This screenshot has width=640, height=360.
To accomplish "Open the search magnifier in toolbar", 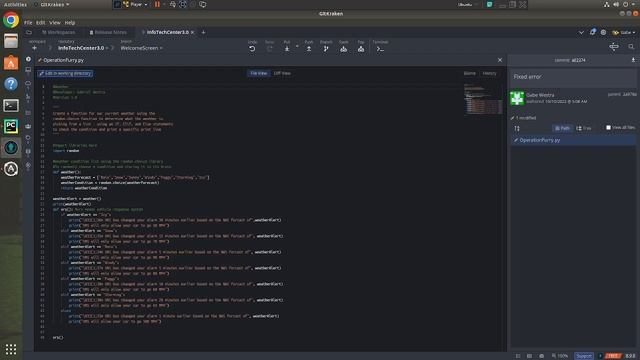I will pyautogui.click(x=631, y=47).
